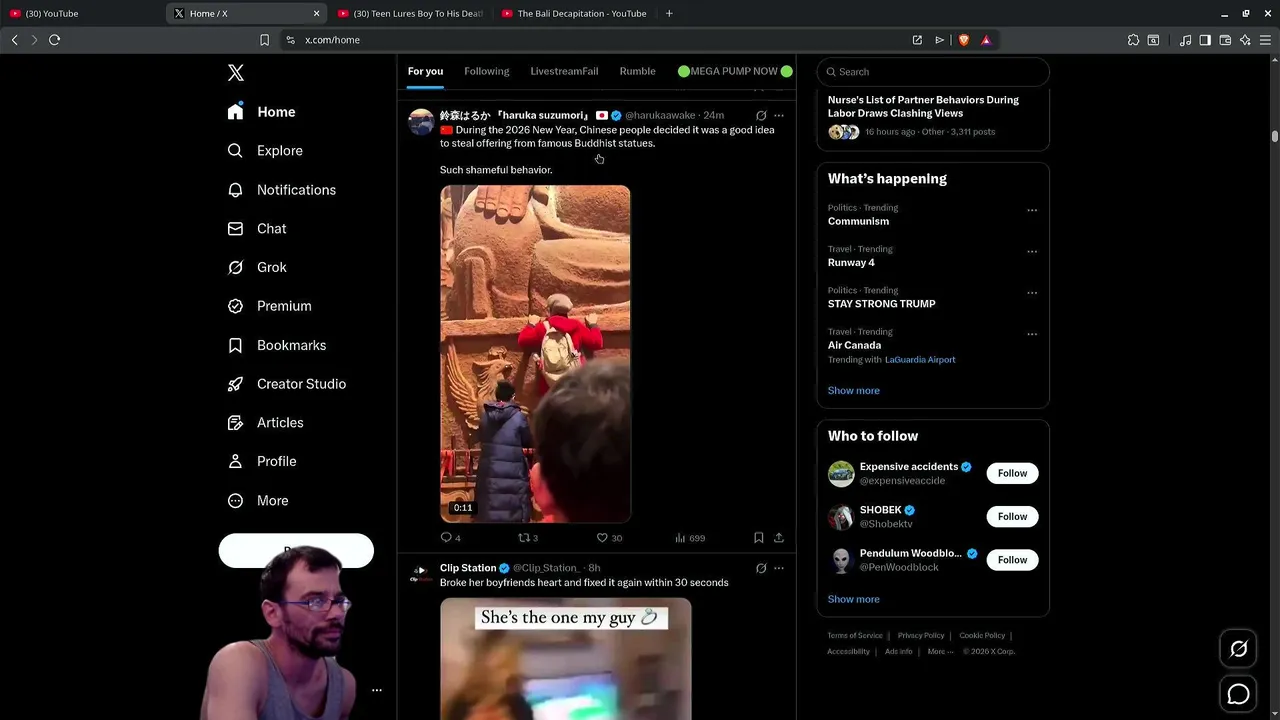Viewport: 1280px width, 720px height.
Task: Share haruka suzumori's post
Action: point(779,538)
